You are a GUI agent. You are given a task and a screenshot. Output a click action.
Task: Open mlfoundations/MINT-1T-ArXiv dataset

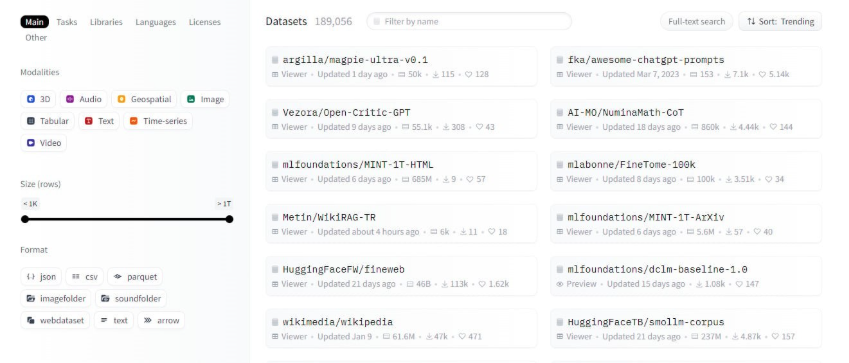(x=686, y=224)
